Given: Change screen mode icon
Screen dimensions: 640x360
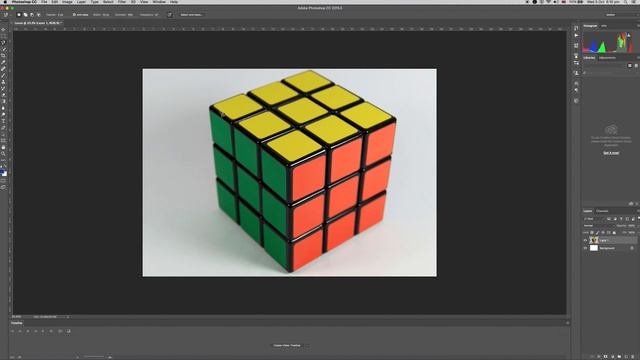Looking at the screenshot, I should point(3,187).
